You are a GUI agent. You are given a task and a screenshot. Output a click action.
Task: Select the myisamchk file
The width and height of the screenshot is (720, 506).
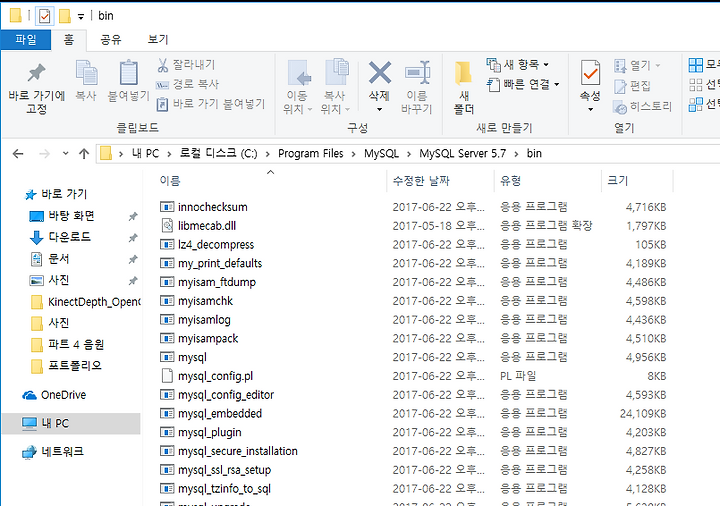pyautogui.click(x=205, y=301)
